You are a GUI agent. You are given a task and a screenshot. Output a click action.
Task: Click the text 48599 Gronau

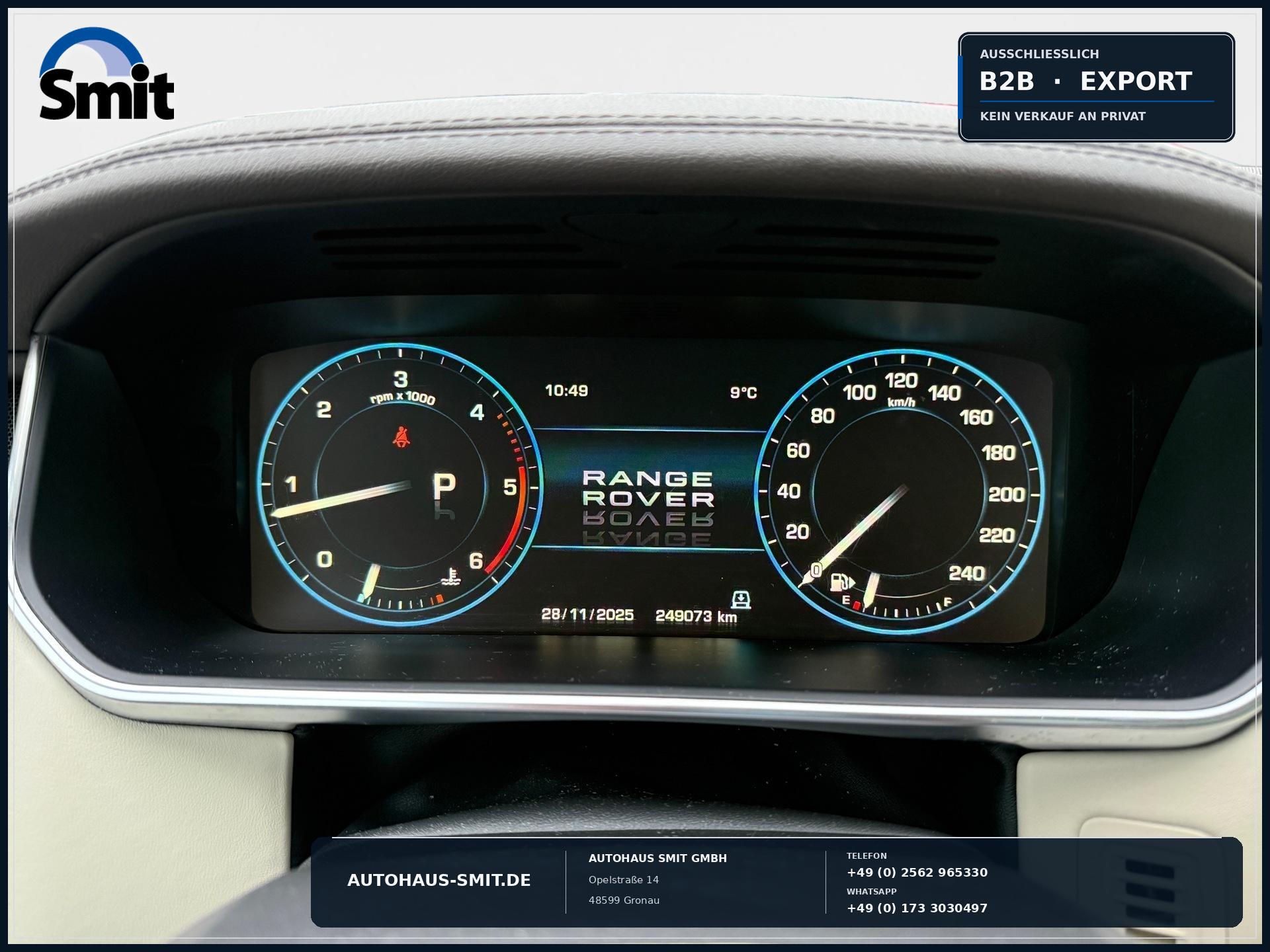(x=624, y=900)
